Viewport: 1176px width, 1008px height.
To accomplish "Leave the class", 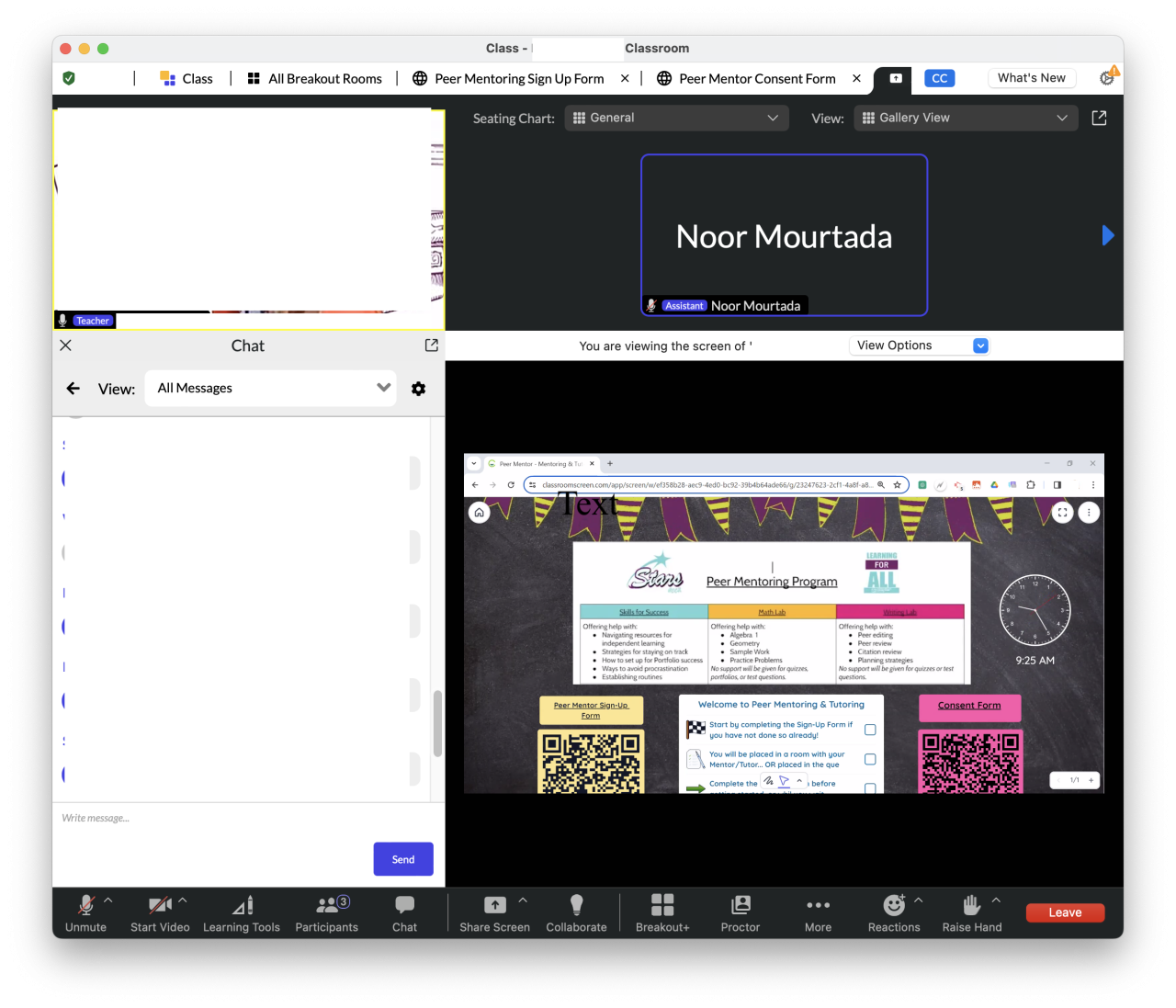I will point(1065,912).
